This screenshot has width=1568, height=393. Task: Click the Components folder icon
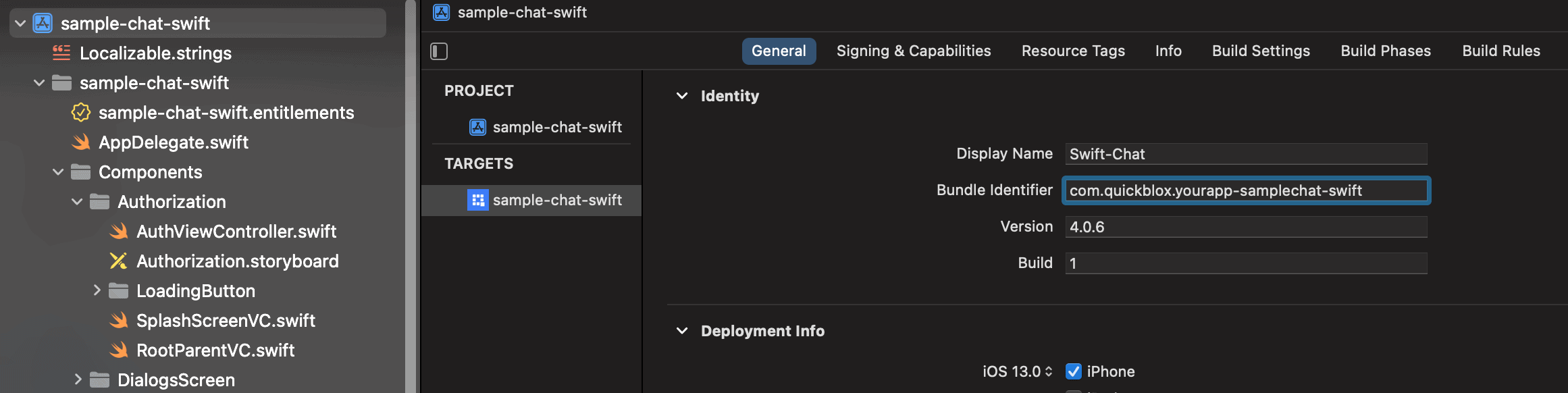coord(80,172)
